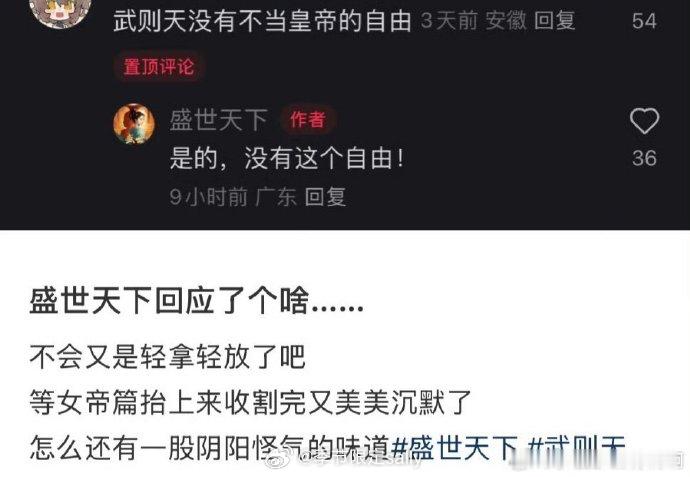Image resolution: width=690 pixels, height=477 pixels.
Task: Open the #盛世天下 hashtag
Action: (x=455, y=448)
